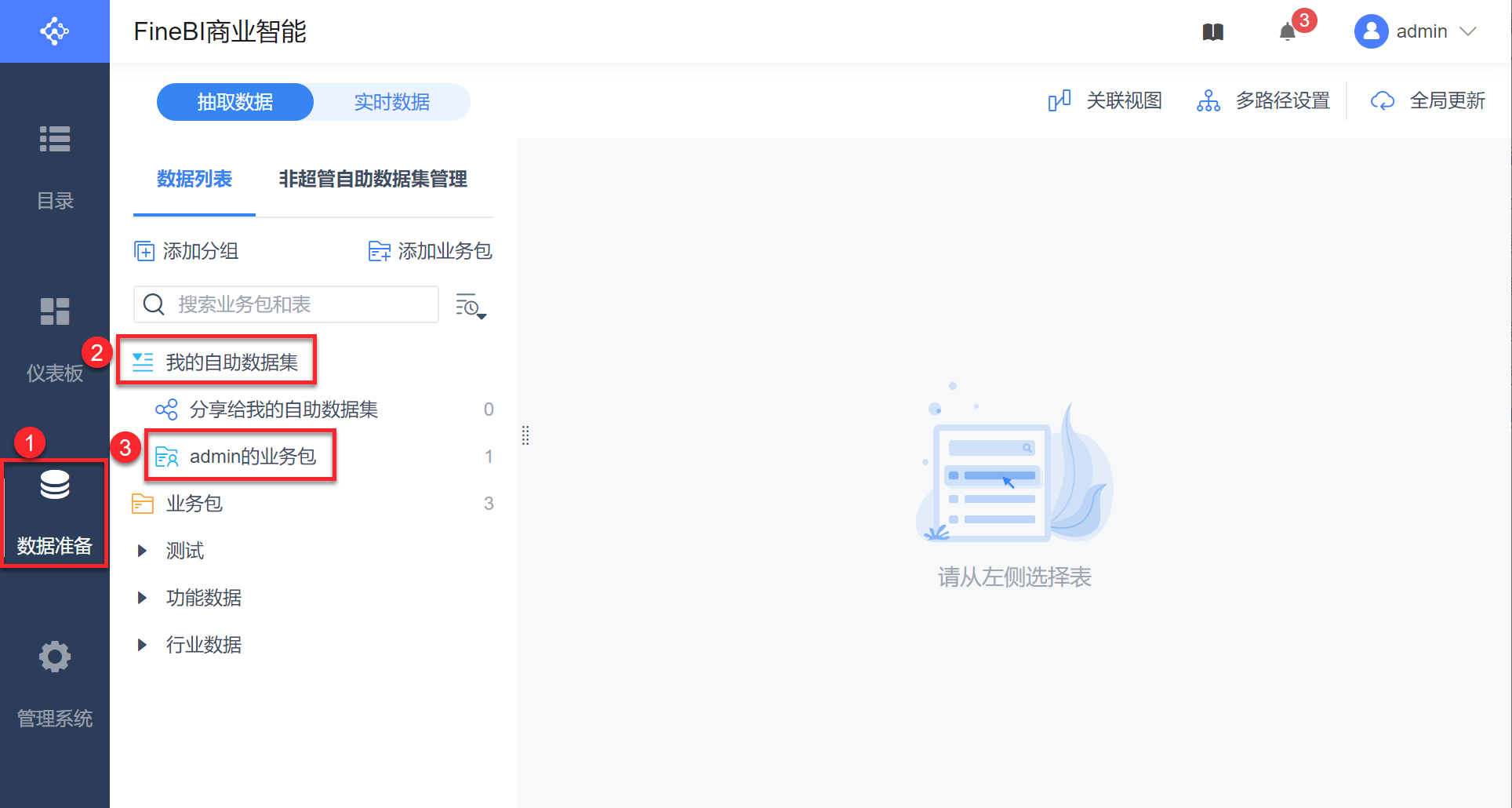Click count 1 beside admin的业务包

click(489, 457)
